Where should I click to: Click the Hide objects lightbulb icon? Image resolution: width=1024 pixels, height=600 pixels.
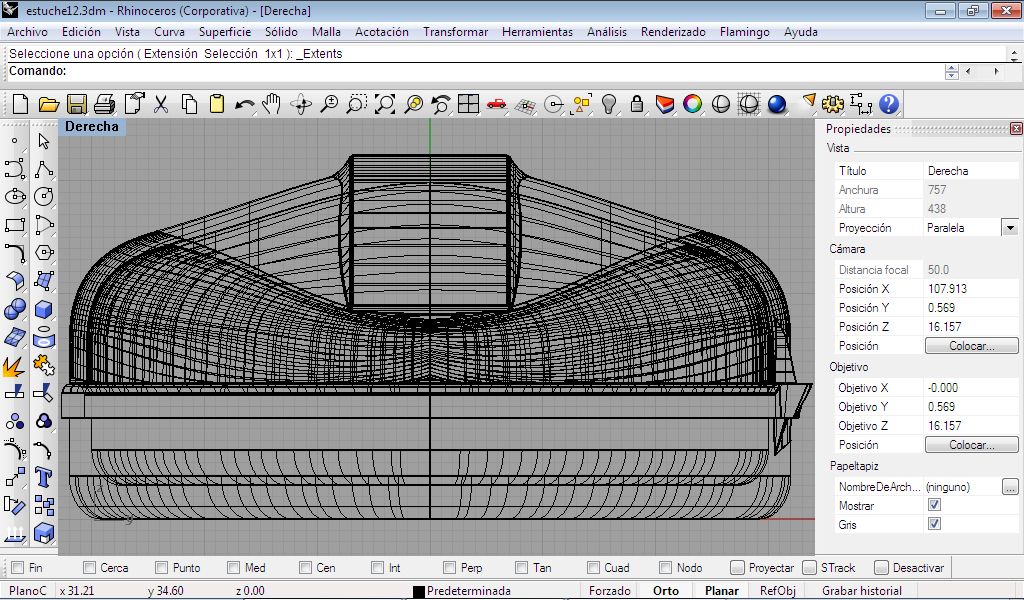click(608, 104)
